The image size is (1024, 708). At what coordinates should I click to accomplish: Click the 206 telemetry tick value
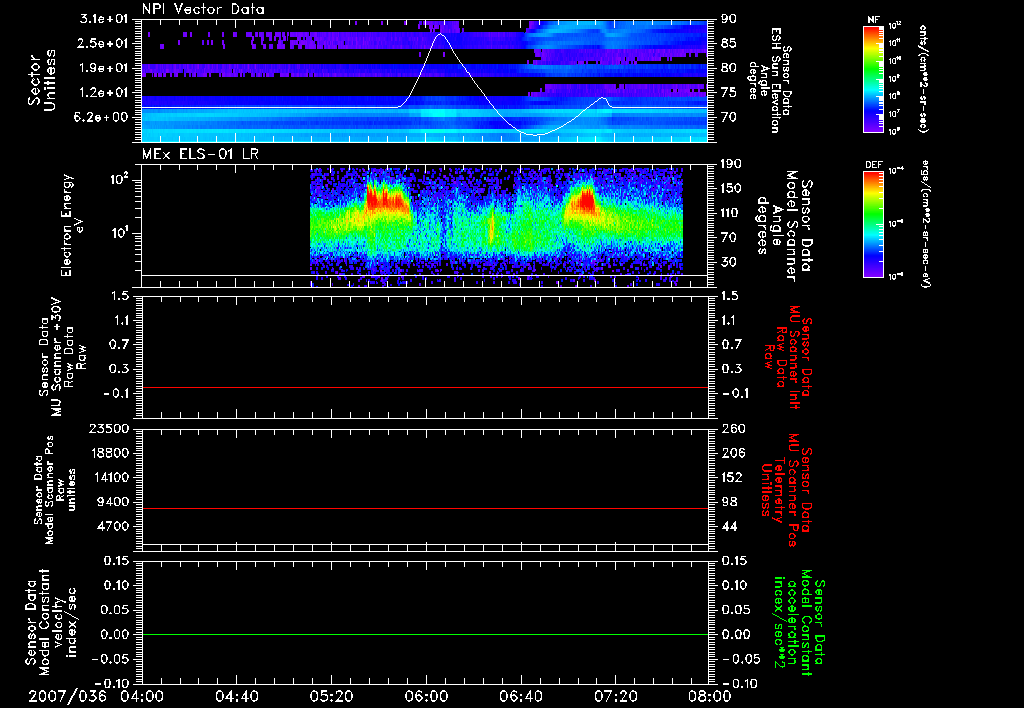tap(732, 453)
